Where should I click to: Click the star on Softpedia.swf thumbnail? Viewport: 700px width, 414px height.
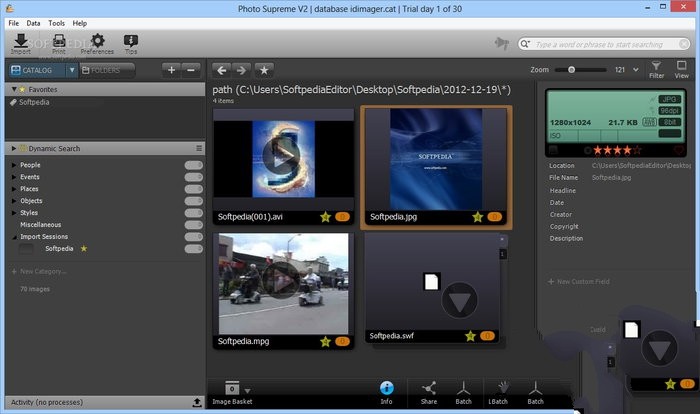click(470, 336)
